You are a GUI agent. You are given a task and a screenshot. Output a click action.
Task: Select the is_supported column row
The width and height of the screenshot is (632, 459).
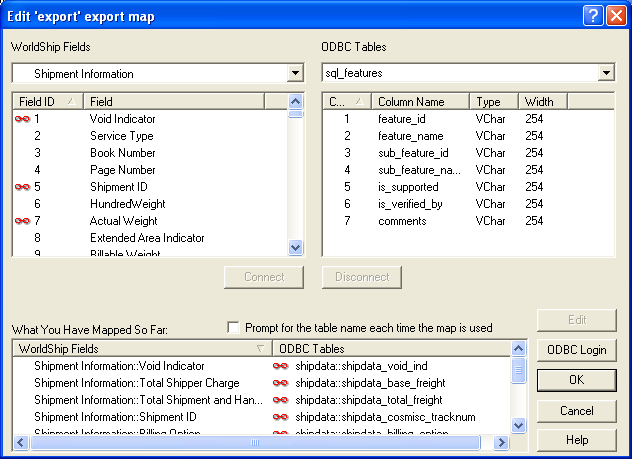(x=468, y=187)
